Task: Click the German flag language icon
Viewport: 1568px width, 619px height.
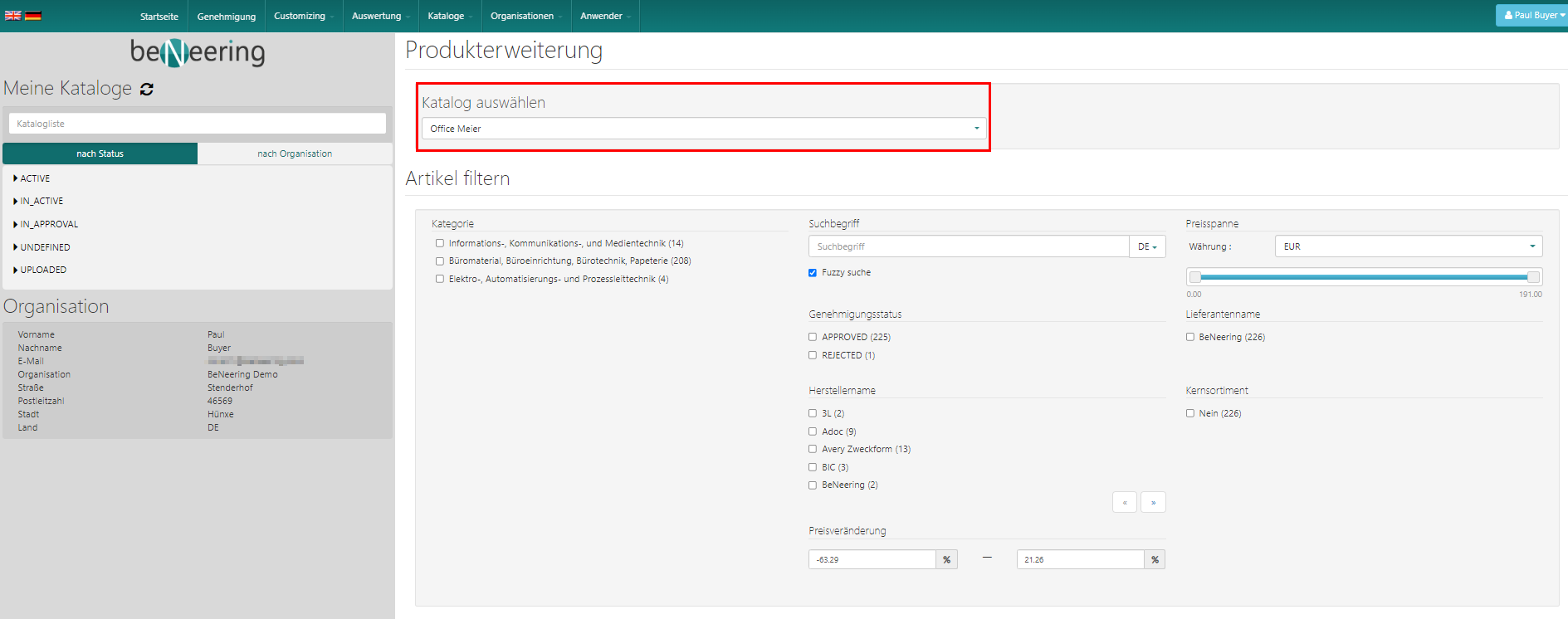Action: pyautogui.click(x=33, y=16)
